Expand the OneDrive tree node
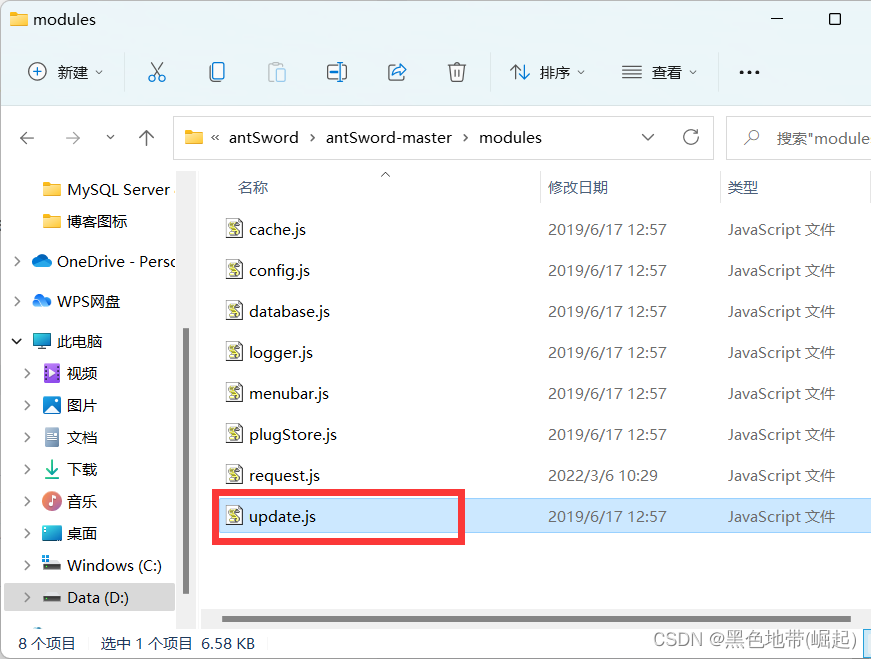 [x=17, y=261]
